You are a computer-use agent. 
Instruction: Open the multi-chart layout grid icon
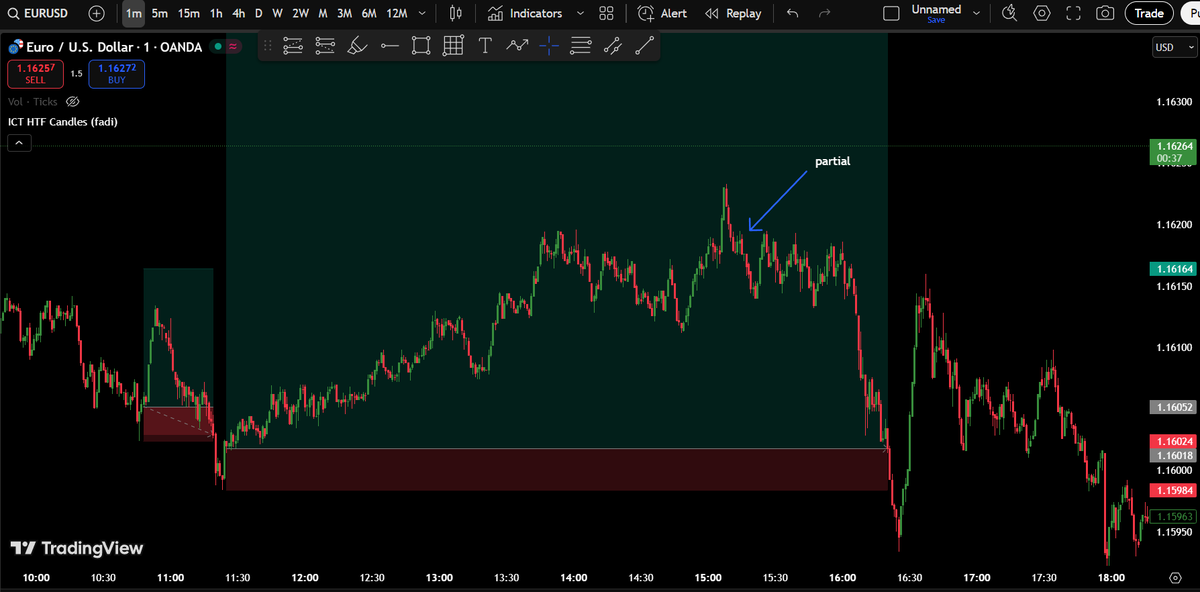606,13
